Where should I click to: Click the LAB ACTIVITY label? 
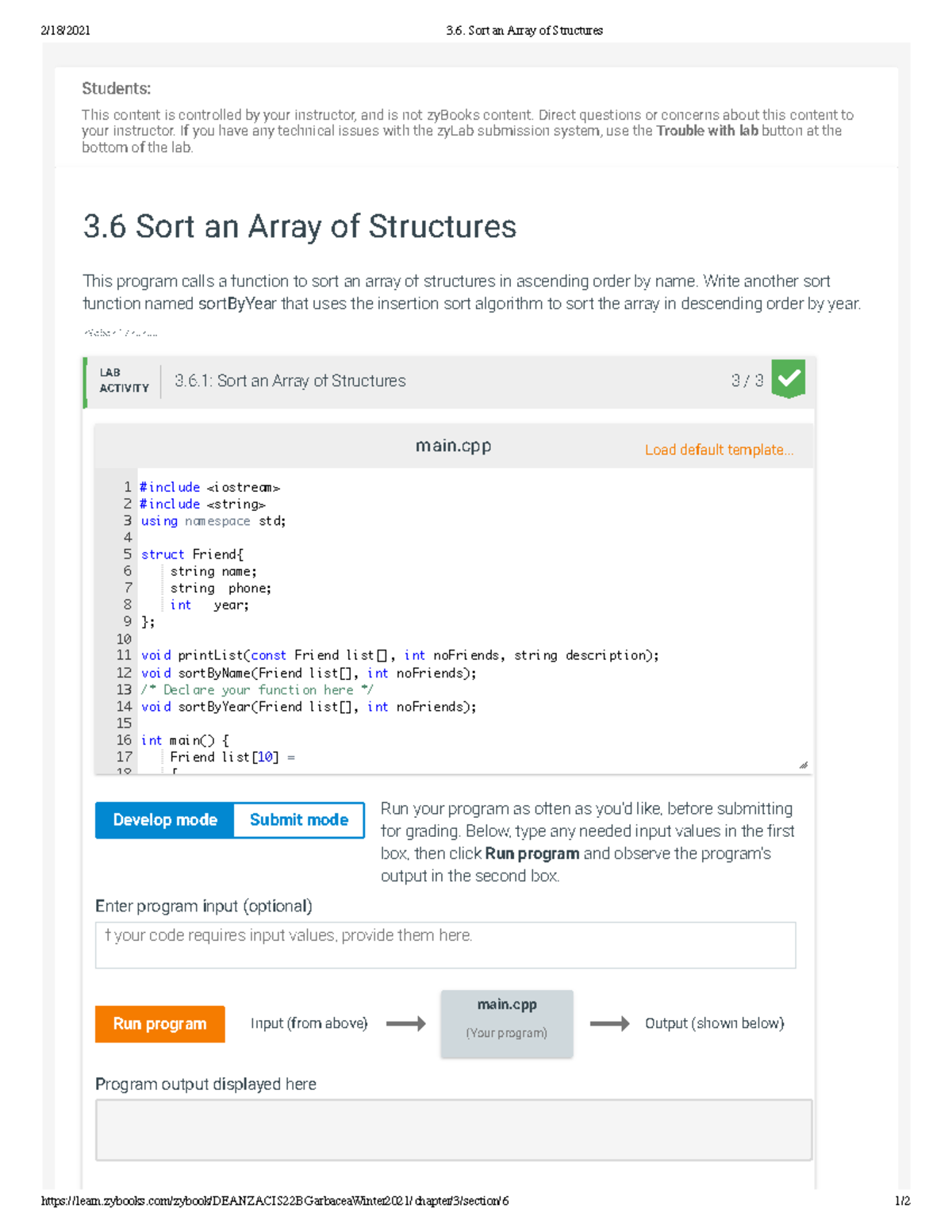click(x=124, y=381)
